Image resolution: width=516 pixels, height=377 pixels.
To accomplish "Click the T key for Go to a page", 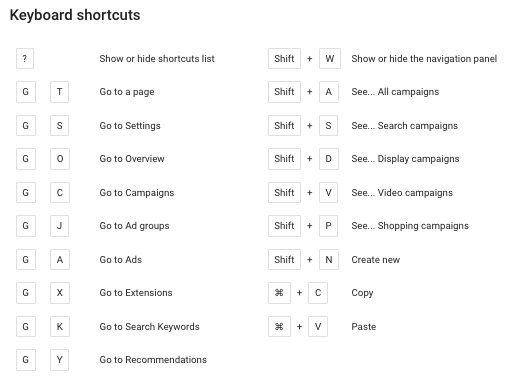I will click(x=59, y=92).
